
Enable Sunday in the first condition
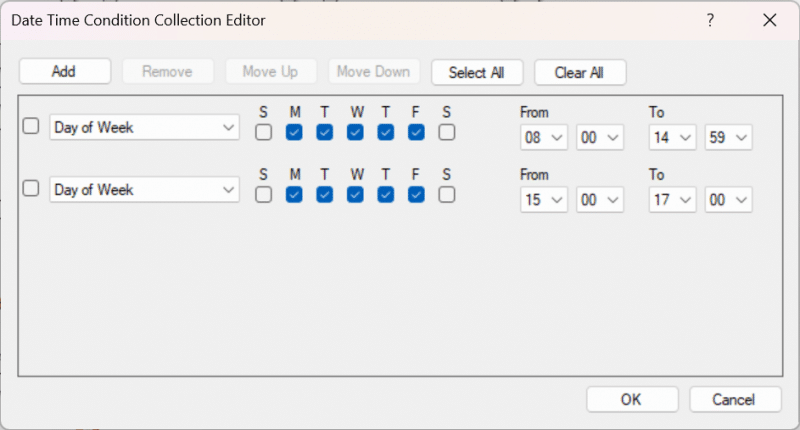263,133
